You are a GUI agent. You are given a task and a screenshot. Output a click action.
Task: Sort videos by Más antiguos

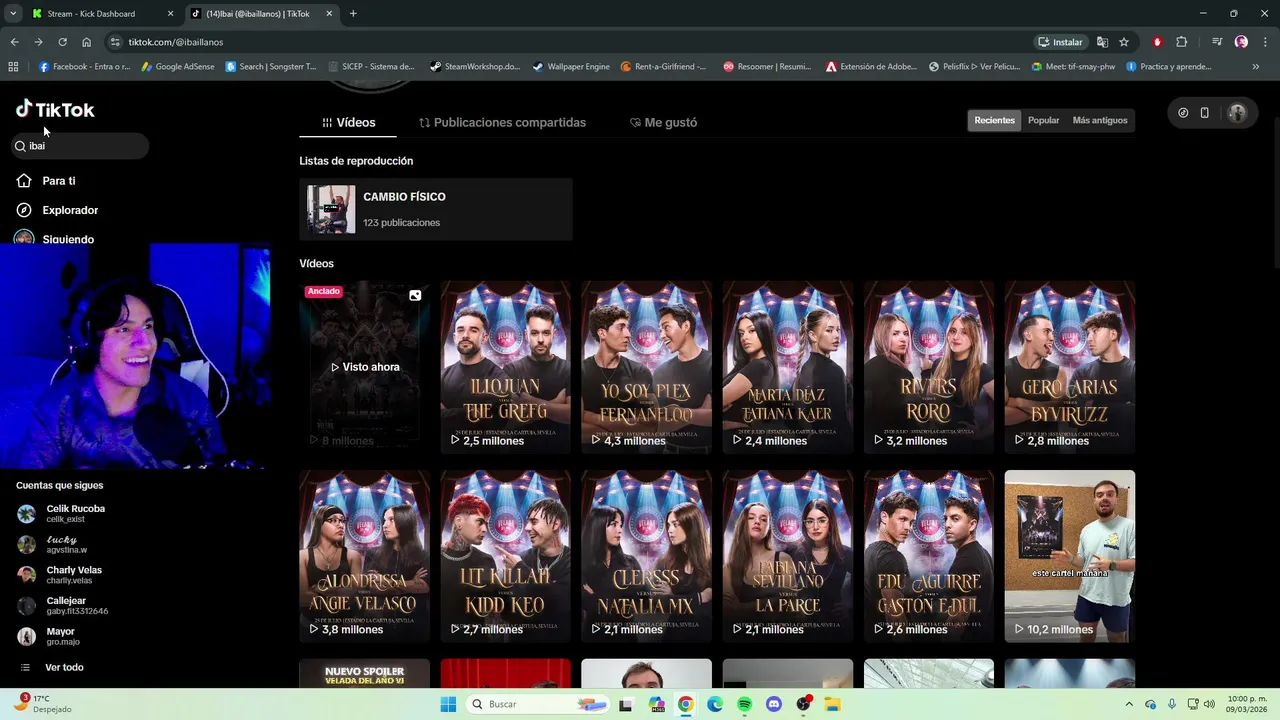click(x=1099, y=120)
